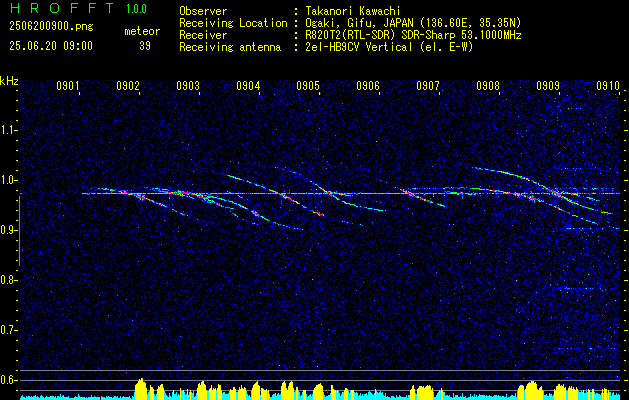Image resolution: width=629 pixels, height=400 pixels.
Task: Click the 'Observer' field label
Action: coord(203,11)
